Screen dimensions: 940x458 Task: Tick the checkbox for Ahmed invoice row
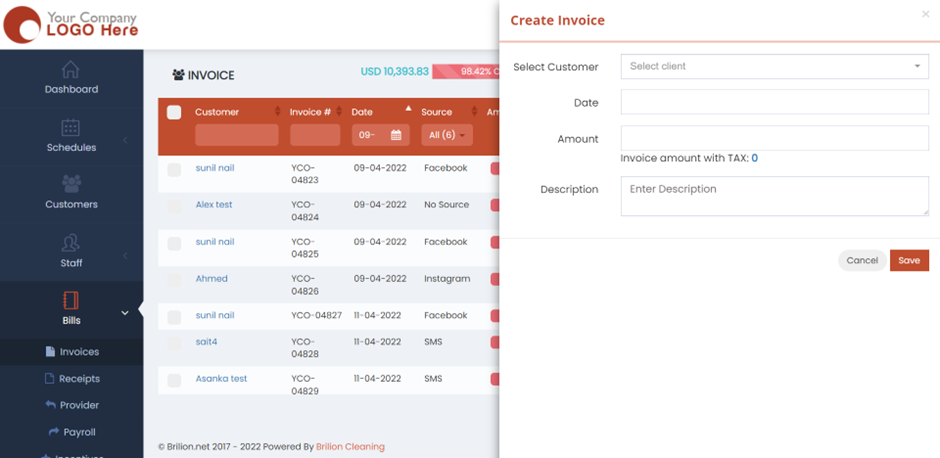tap(174, 281)
